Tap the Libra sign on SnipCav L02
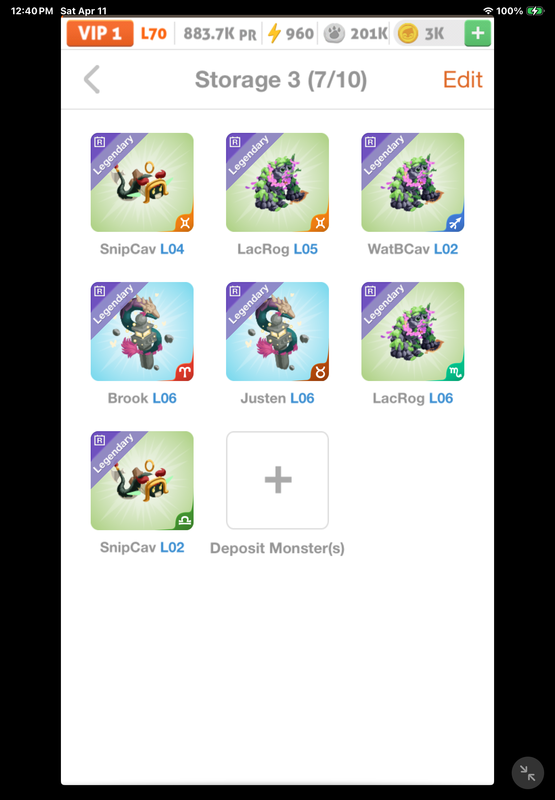The image size is (555, 800). (x=184, y=521)
